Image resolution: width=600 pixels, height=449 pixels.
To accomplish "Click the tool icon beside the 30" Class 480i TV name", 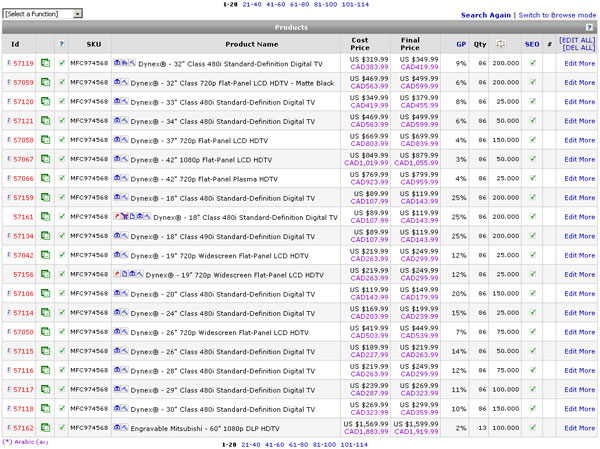I will (x=125, y=408).
